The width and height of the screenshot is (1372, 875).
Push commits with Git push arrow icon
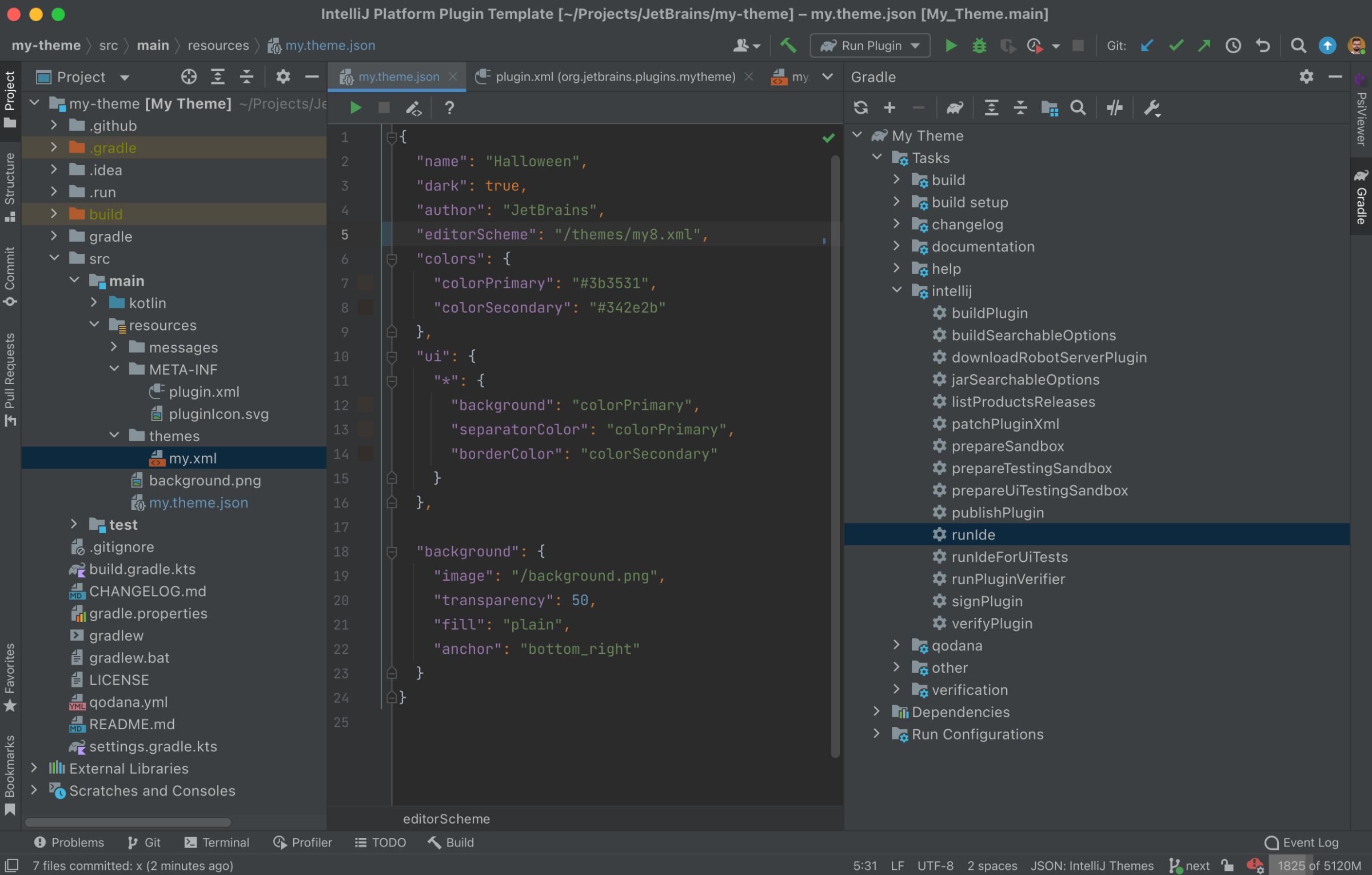1204,45
